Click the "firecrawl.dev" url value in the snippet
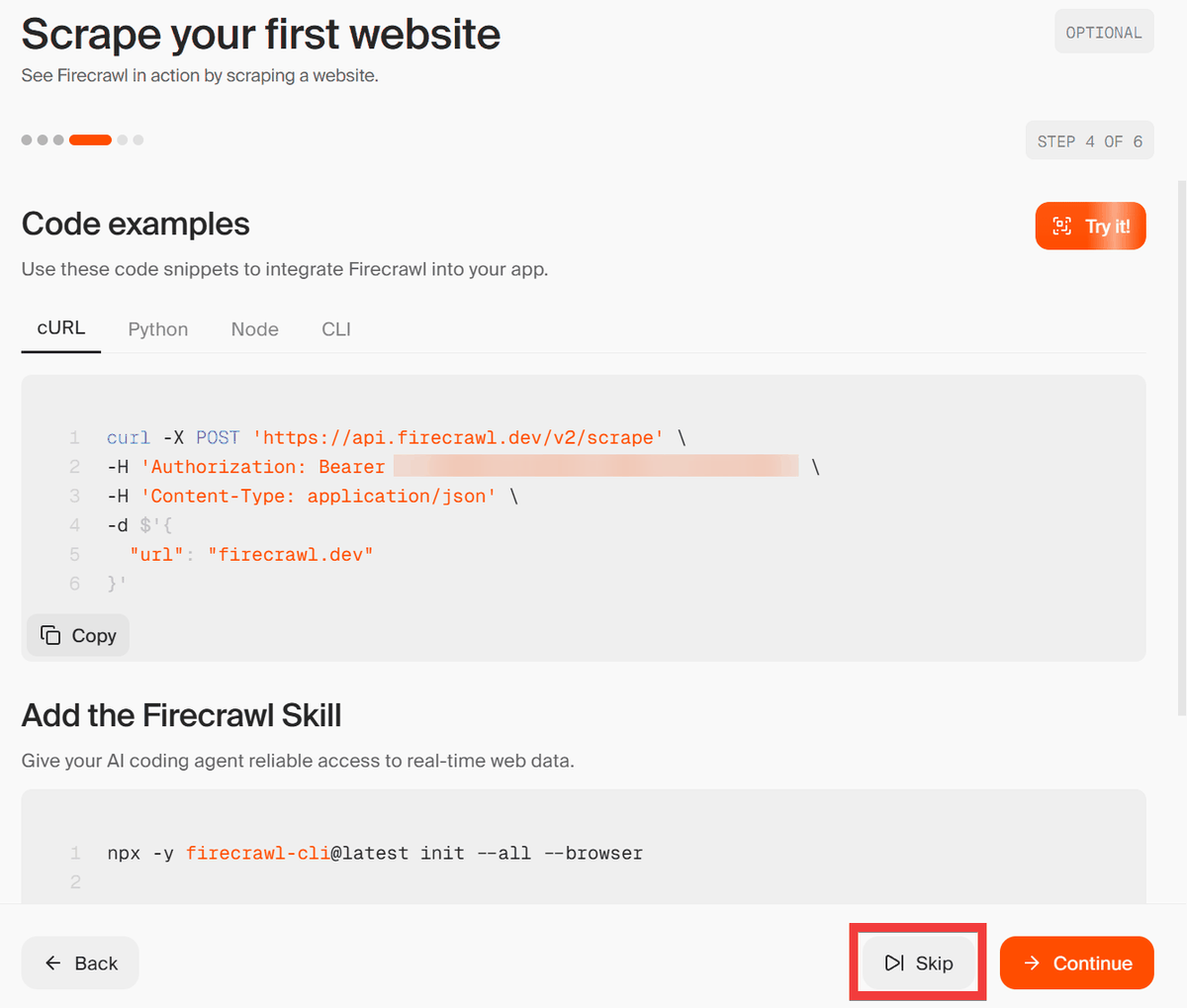Image resolution: width=1187 pixels, height=1008 pixels. 291,554
